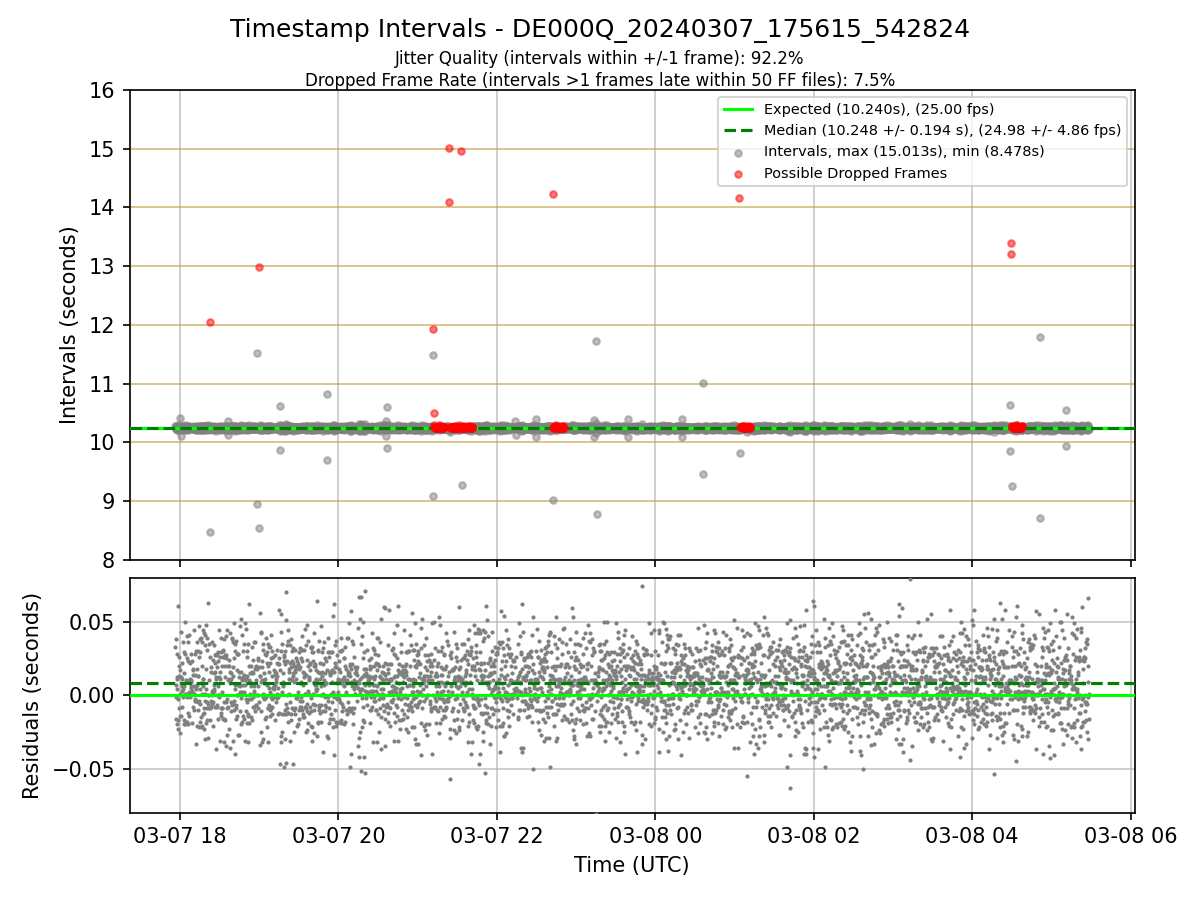
Task: Click the gray interval point near 11.8 seconds after 03-08 04
Action: click(x=1040, y=337)
